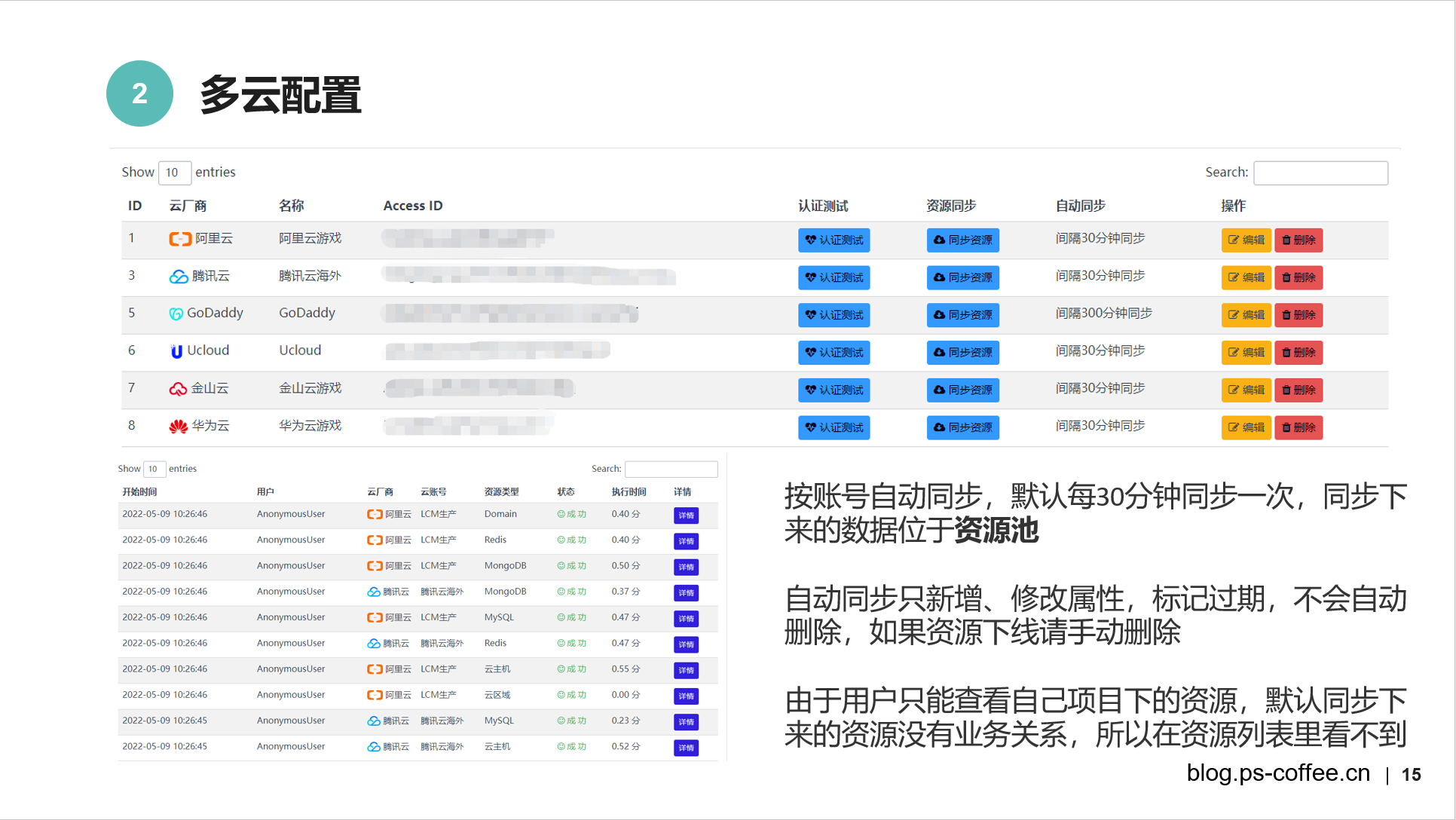Sync resources (同步资源) for Ucloud

962,352
